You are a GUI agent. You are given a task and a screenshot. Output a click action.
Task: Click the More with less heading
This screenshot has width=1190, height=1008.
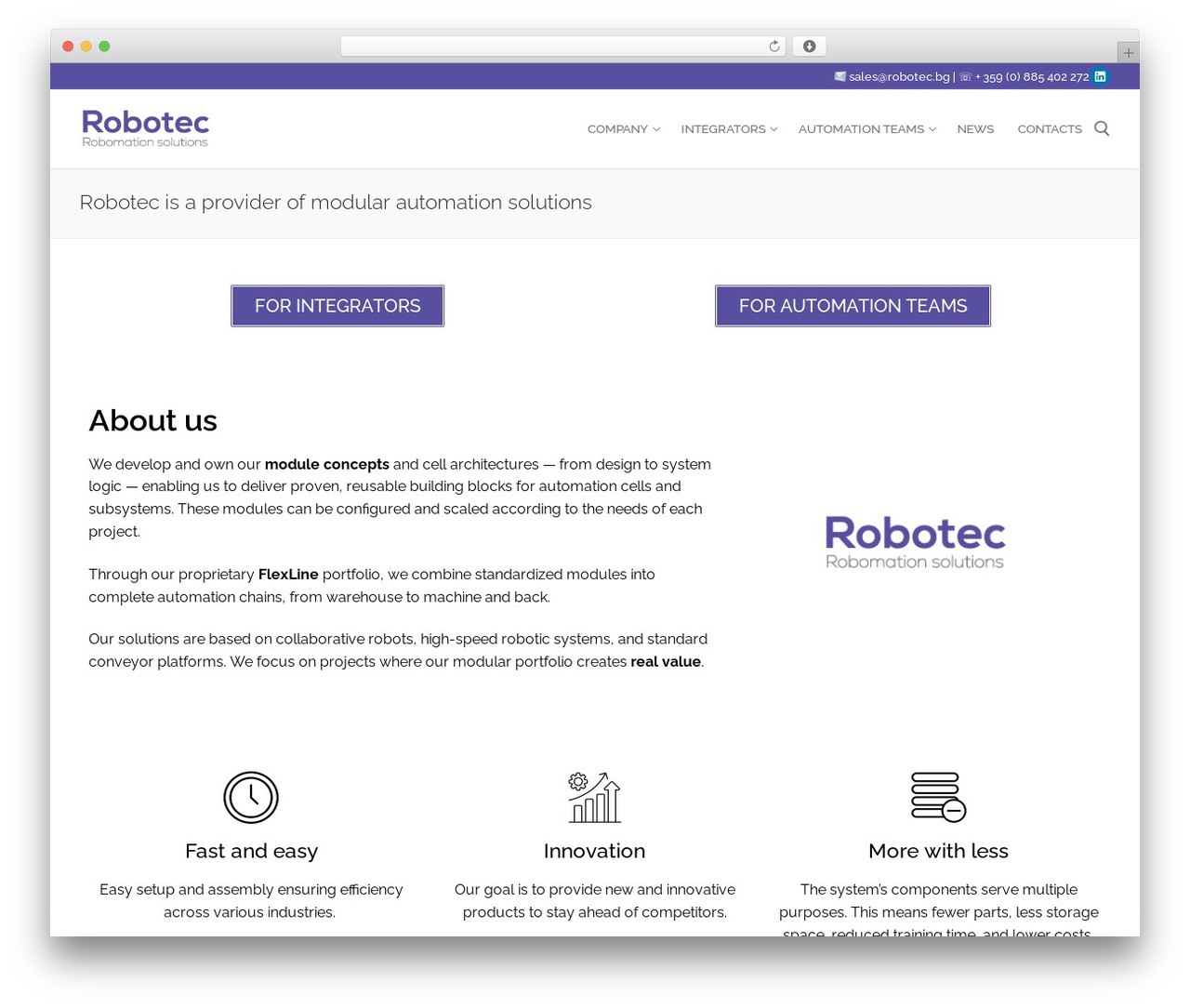[938, 851]
